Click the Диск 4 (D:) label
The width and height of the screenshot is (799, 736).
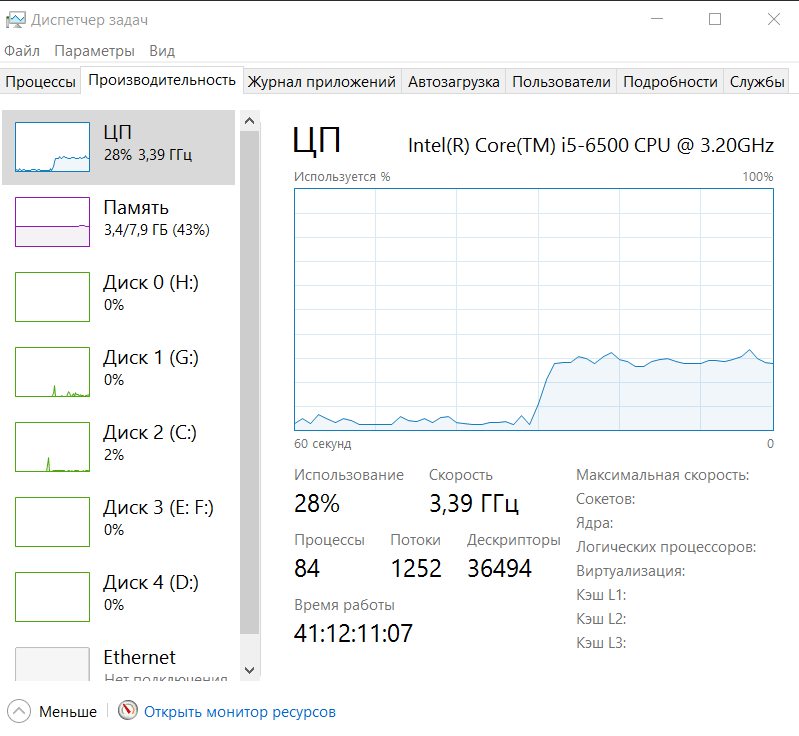click(x=151, y=582)
